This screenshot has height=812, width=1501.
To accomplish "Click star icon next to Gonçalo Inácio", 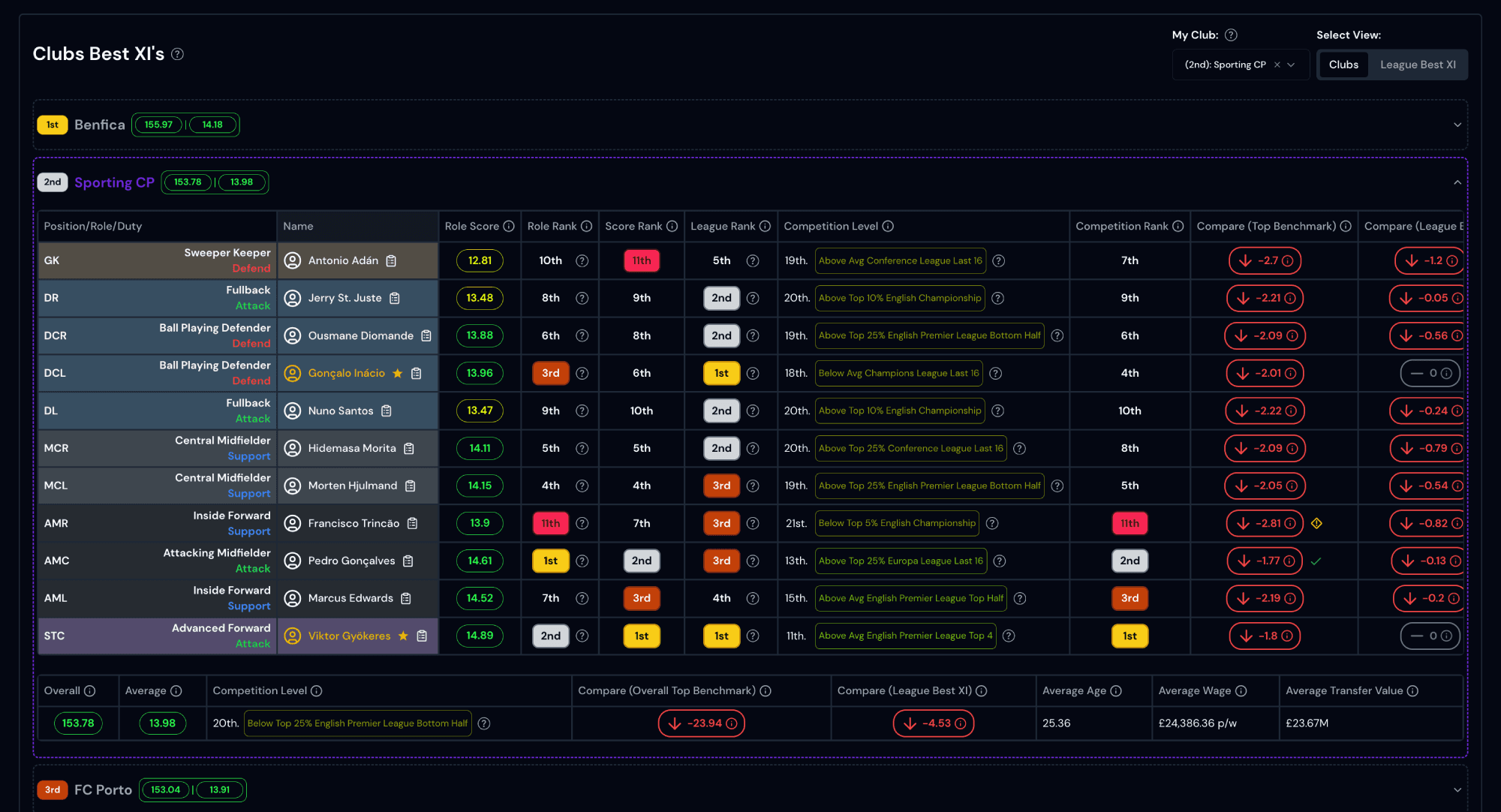I will pyautogui.click(x=398, y=373).
